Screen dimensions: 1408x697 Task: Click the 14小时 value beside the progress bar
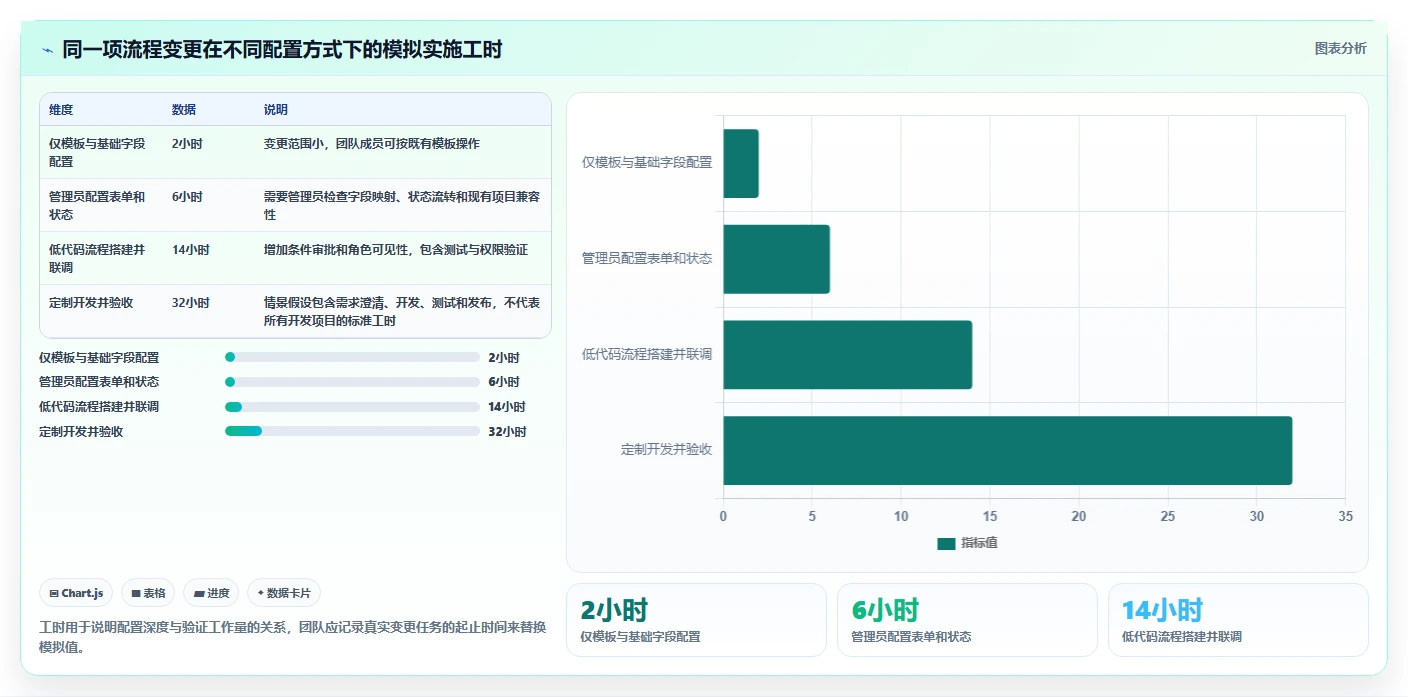coord(507,407)
